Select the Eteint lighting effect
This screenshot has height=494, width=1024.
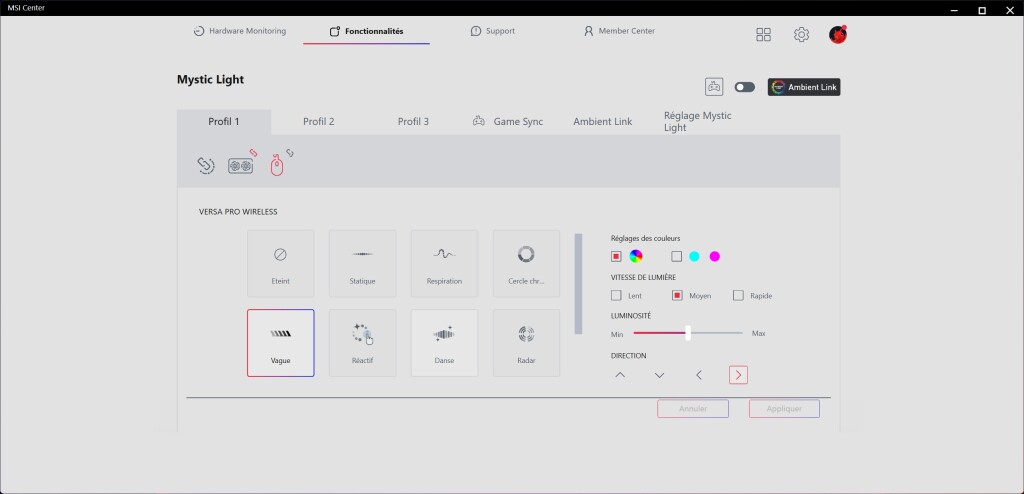click(280, 263)
